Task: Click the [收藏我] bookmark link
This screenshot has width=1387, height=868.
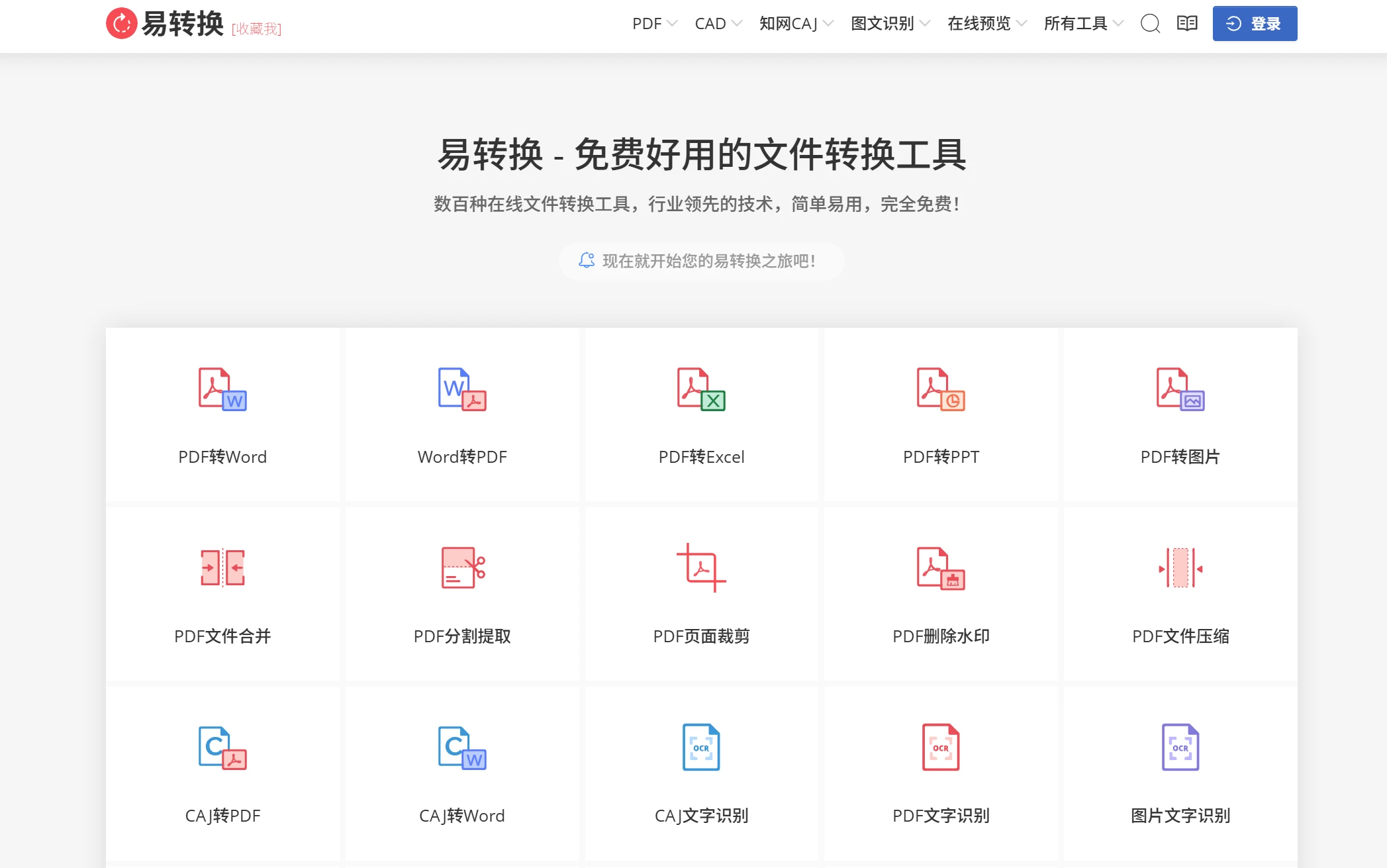Action: coord(256,28)
